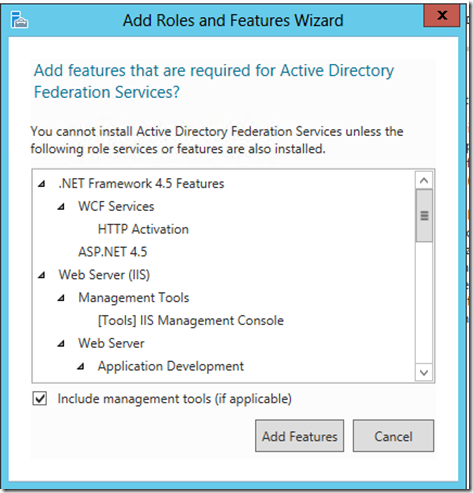473x493 pixels.
Task: Select [Tools] IIS Management Console item
Action: tap(191, 321)
